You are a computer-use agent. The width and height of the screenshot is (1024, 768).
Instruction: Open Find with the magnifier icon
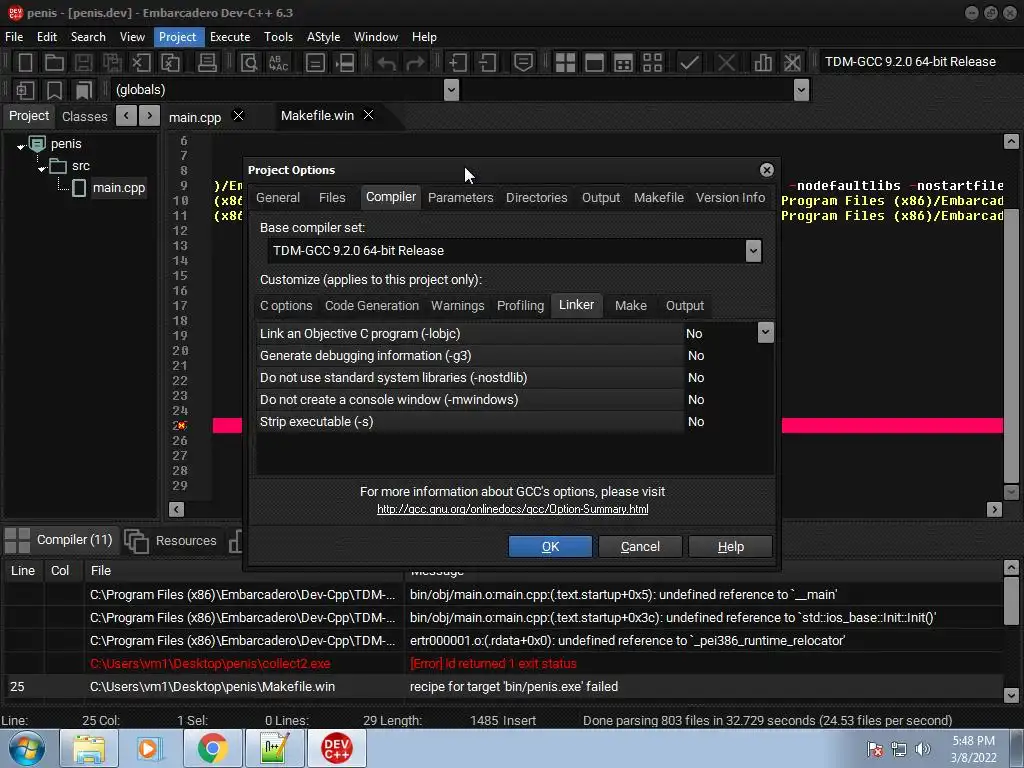(249, 63)
